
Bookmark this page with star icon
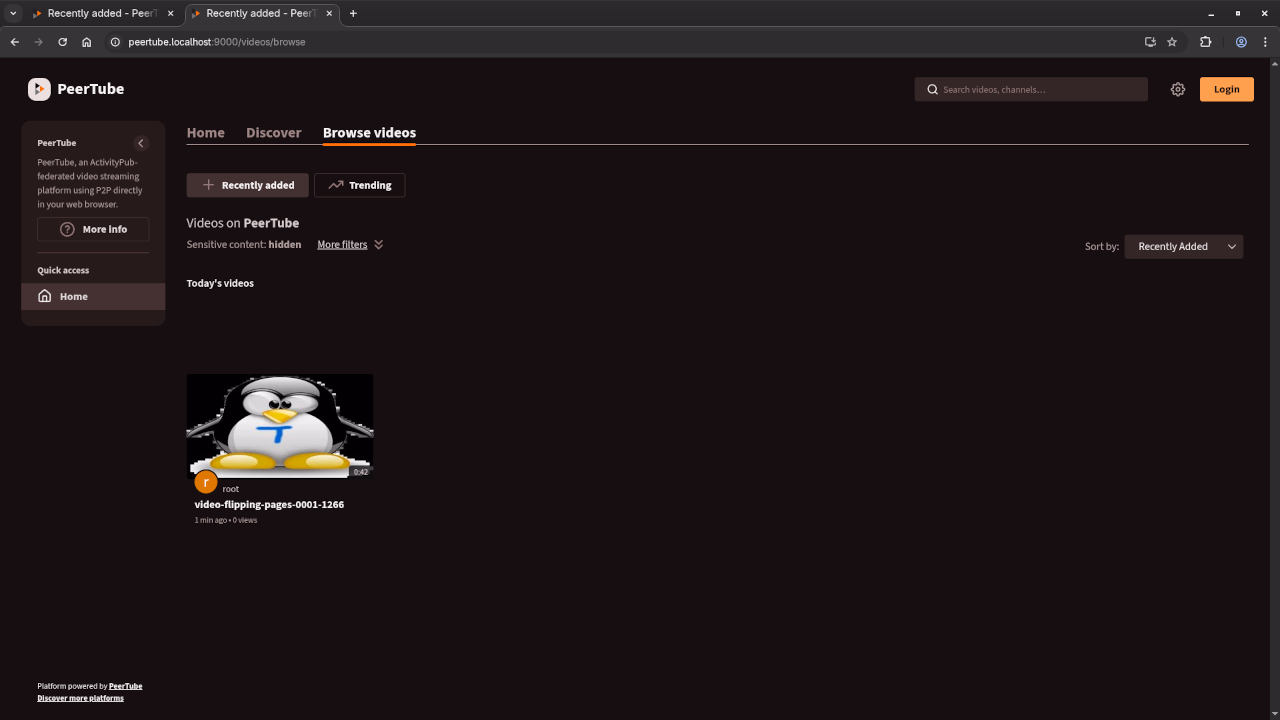click(x=1172, y=42)
